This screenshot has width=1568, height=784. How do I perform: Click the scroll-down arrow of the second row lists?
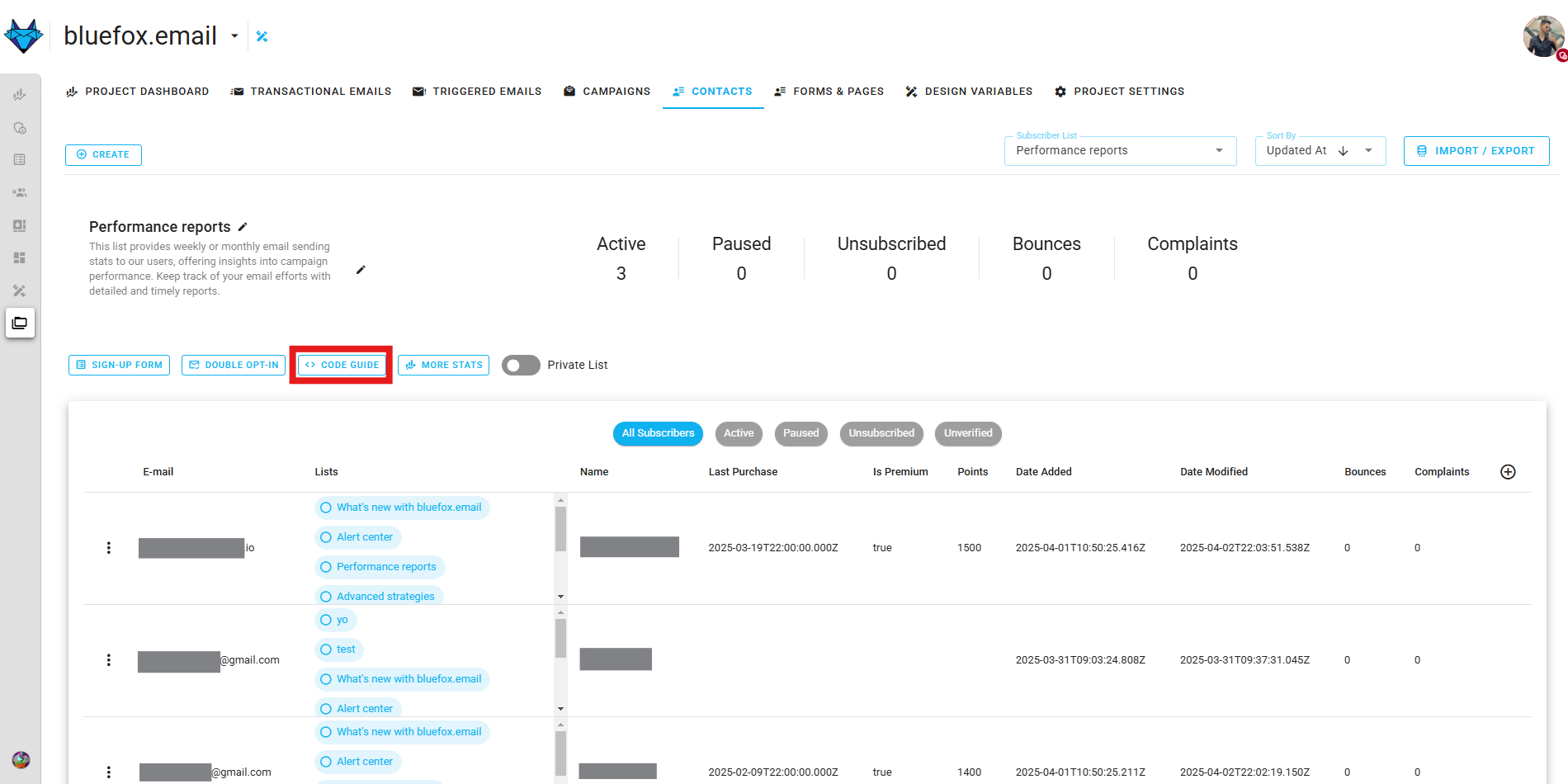click(x=560, y=709)
